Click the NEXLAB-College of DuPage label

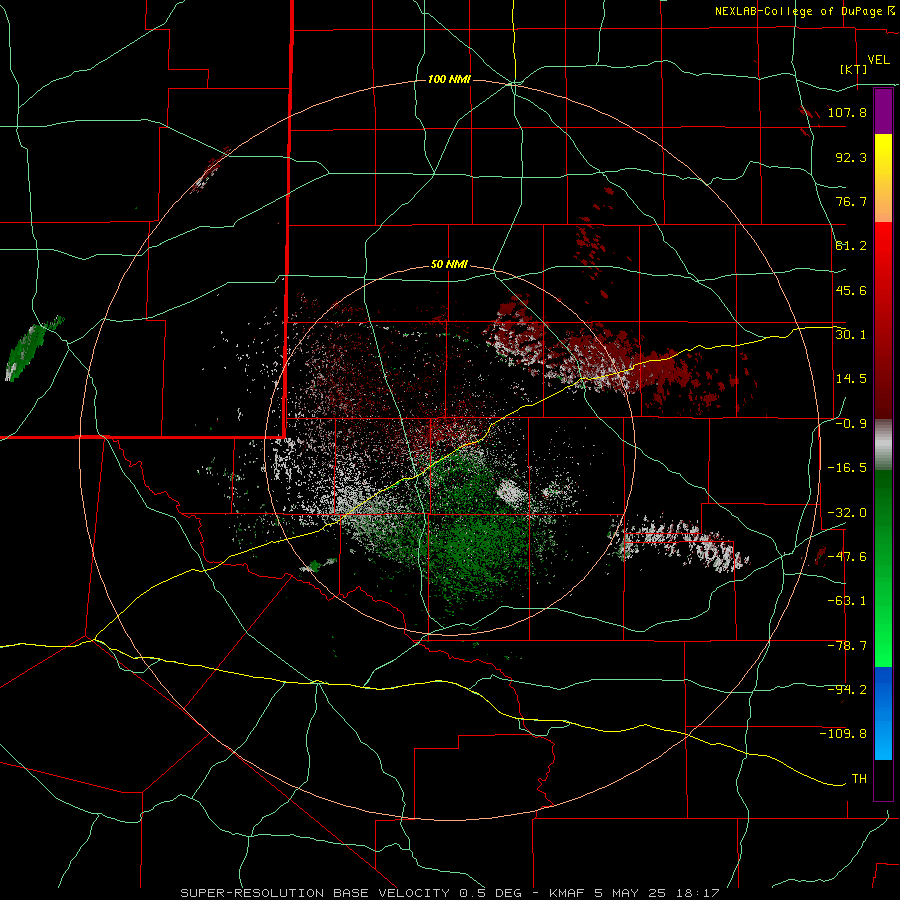798,11
